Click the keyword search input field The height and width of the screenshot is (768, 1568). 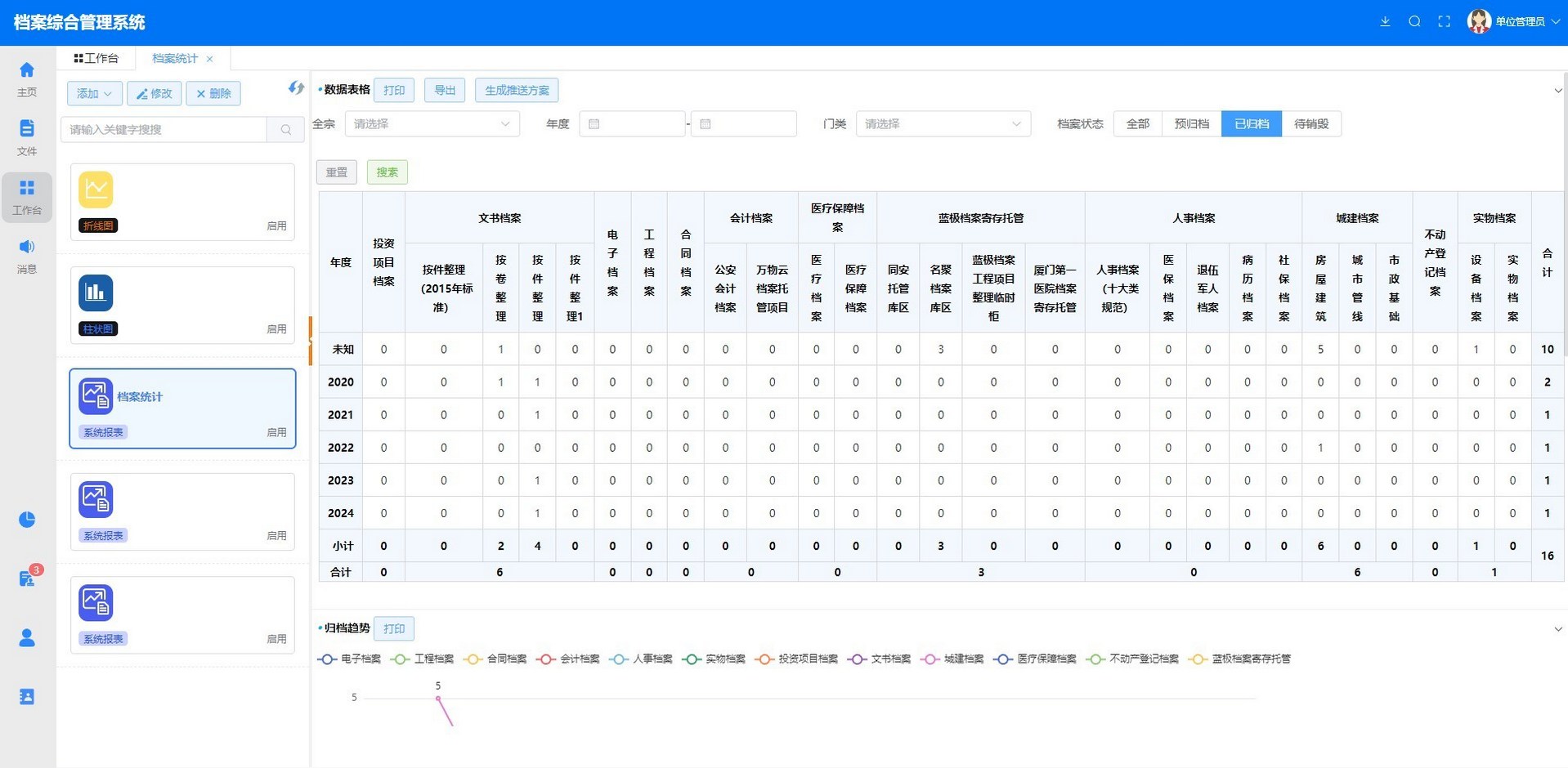tap(164, 130)
